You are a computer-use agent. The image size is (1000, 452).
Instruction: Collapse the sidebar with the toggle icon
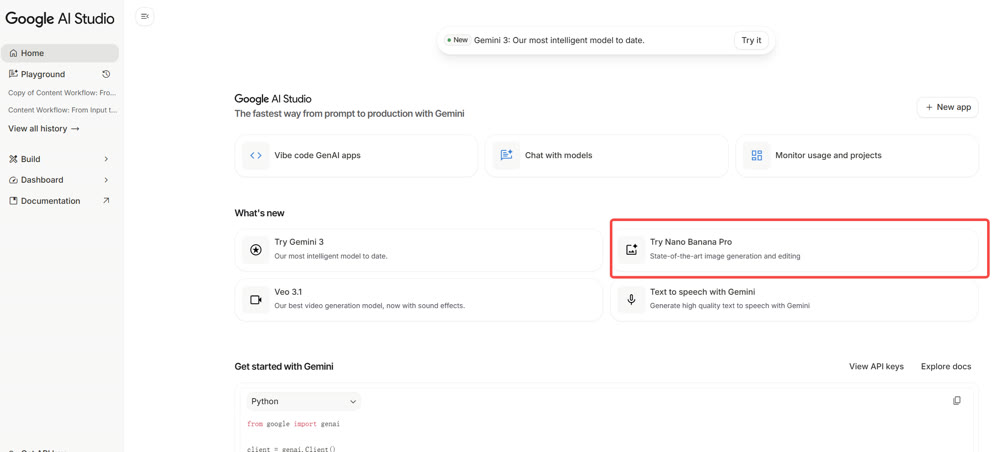pyautogui.click(x=145, y=17)
